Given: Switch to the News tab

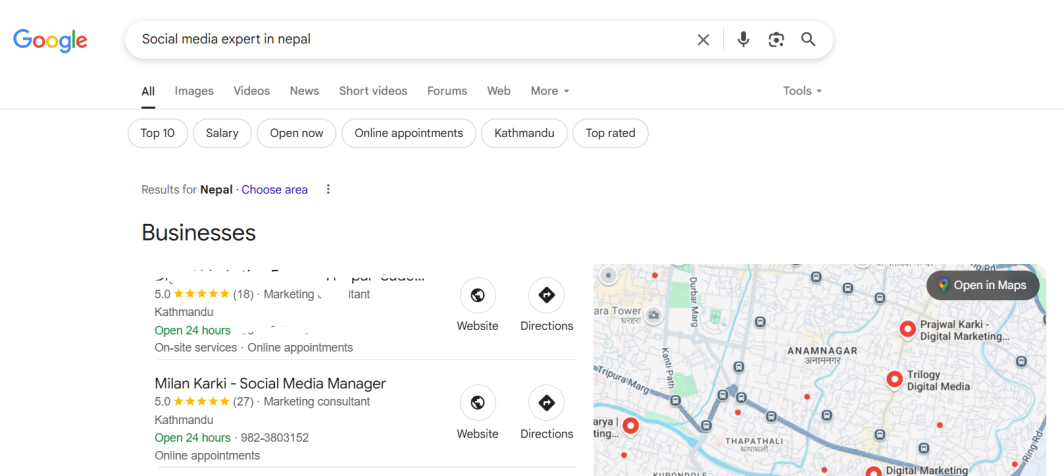Looking at the screenshot, I should [x=304, y=91].
